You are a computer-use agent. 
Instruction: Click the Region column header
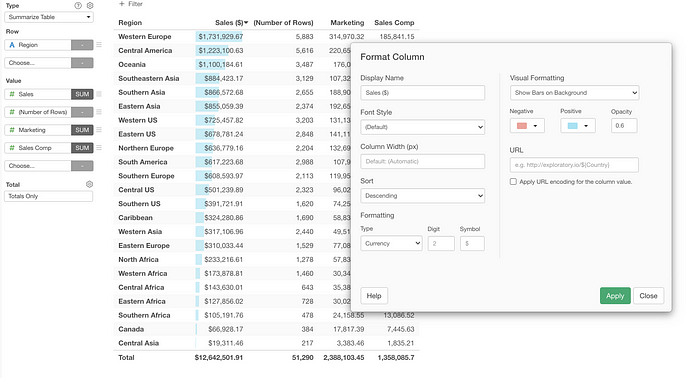[130, 23]
